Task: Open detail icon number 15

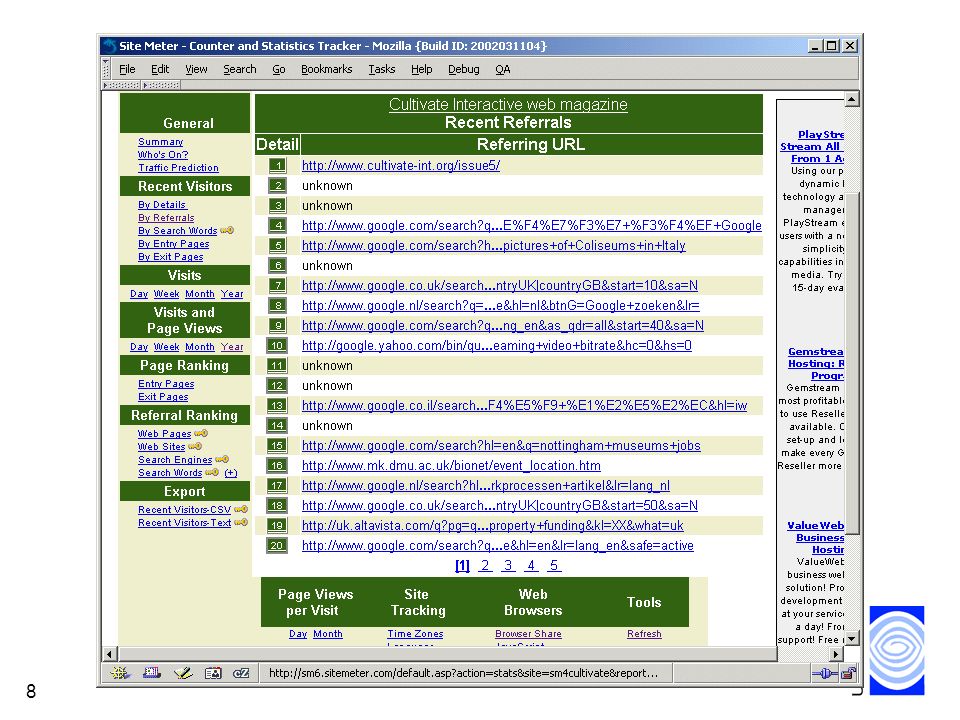Action: pos(277,446)
